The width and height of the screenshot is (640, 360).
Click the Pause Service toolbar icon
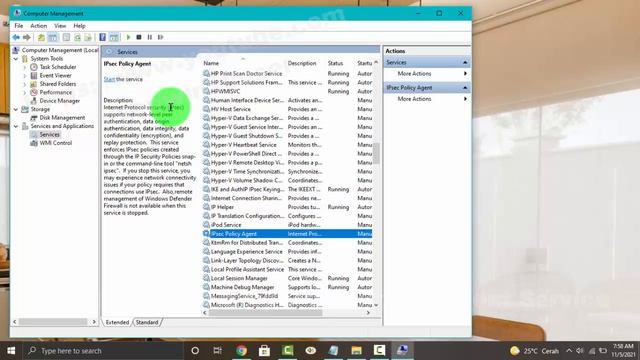click(150, 38)
